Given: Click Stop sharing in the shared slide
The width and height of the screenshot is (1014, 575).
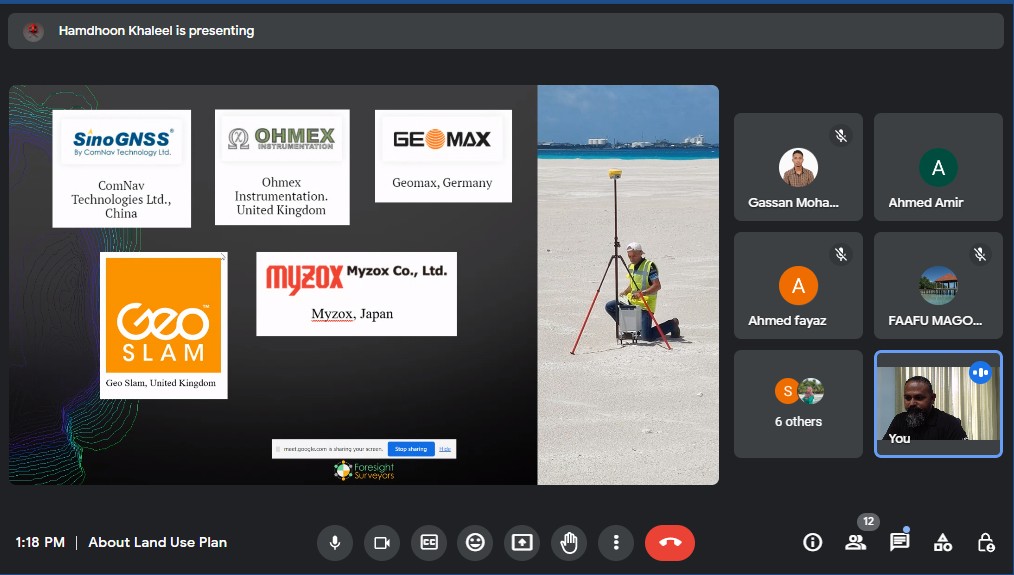Looking at the screenshot, I should pos(411,449).
